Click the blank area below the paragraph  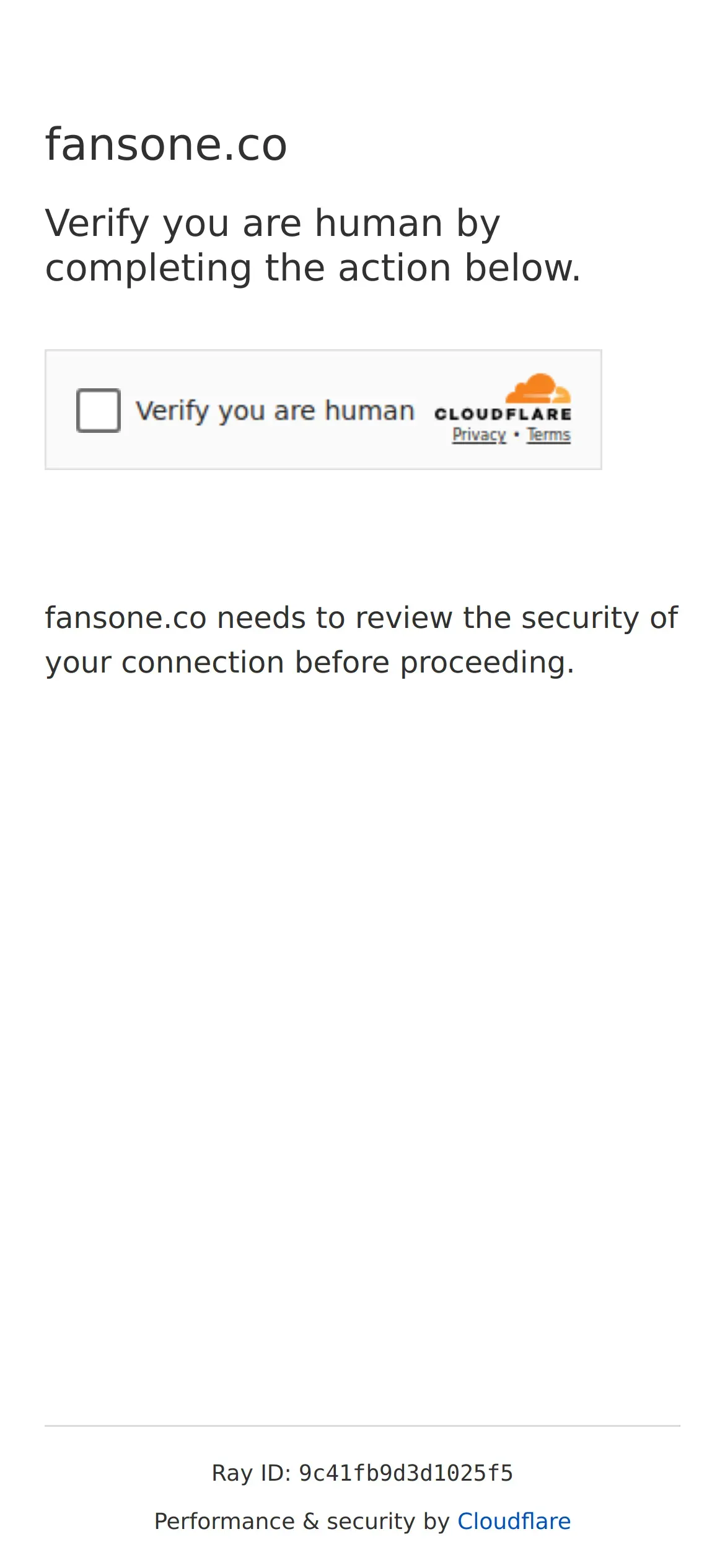[x=362, y=991]
